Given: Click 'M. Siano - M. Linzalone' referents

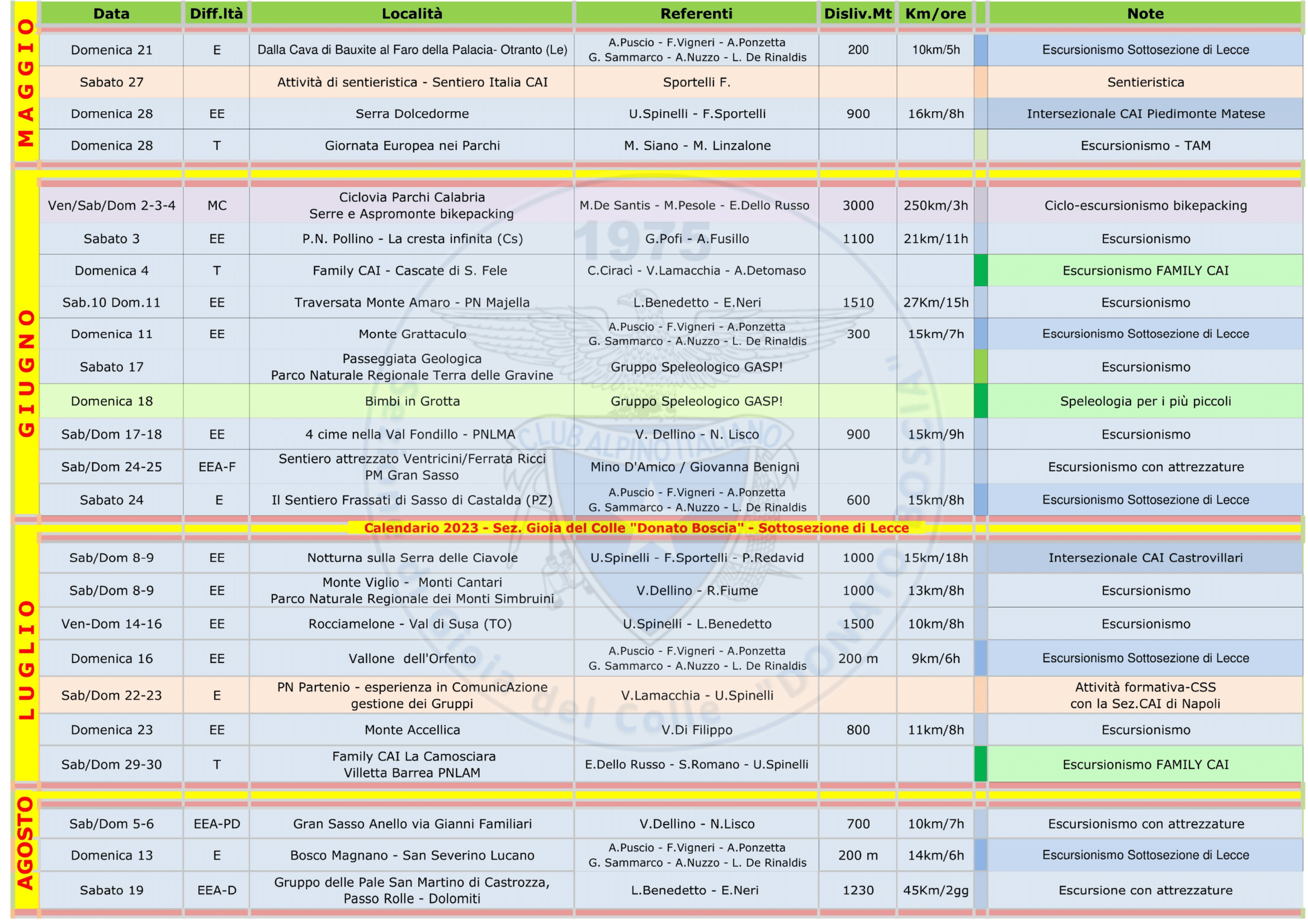Looking at the screenshot, I should tap(696, 146).
